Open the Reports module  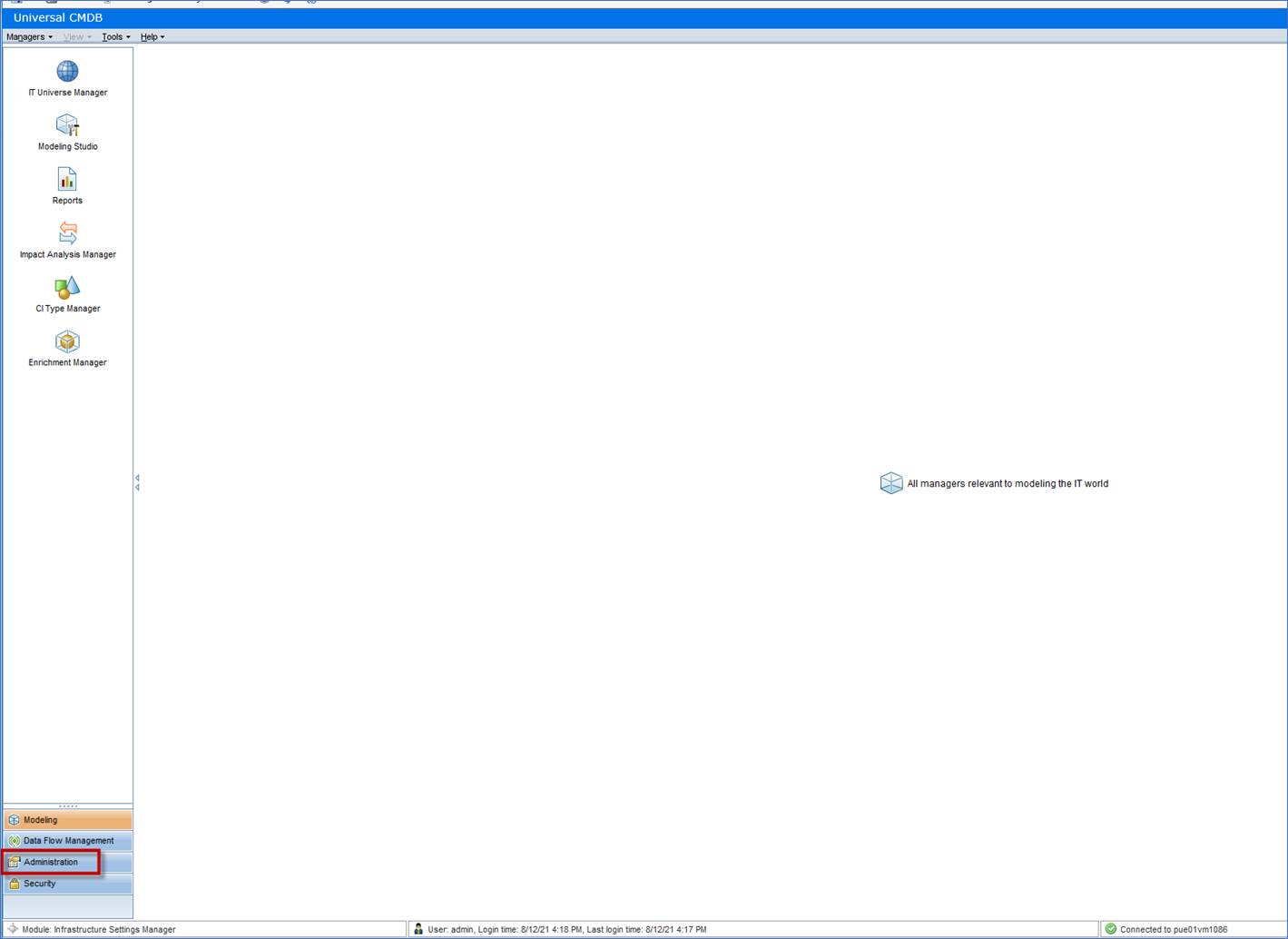click(x=67, y=182)
